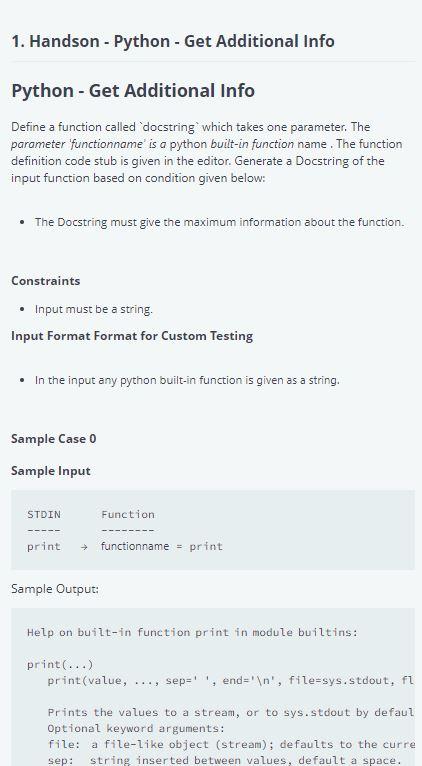422x766 pixels.
Task: Click the 'Sample Output:' label
Action: (55, 589)
